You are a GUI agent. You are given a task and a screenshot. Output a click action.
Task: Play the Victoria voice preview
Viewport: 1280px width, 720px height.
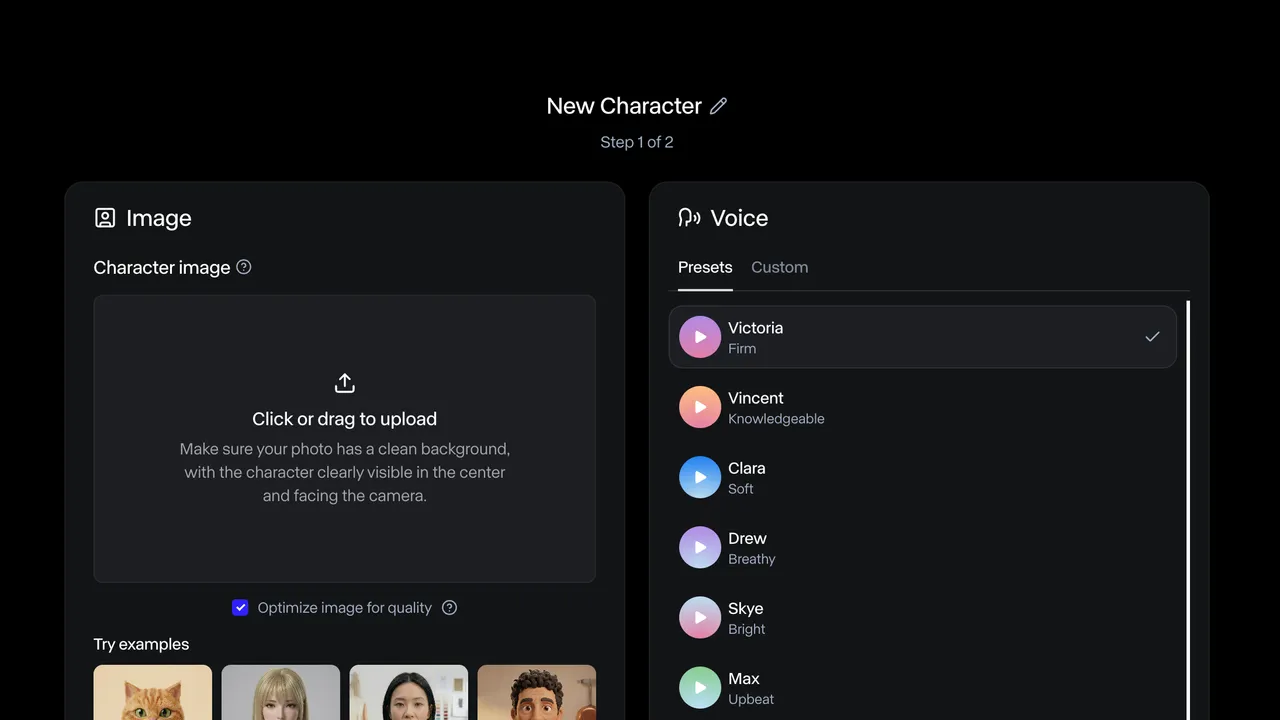point(700,337)
